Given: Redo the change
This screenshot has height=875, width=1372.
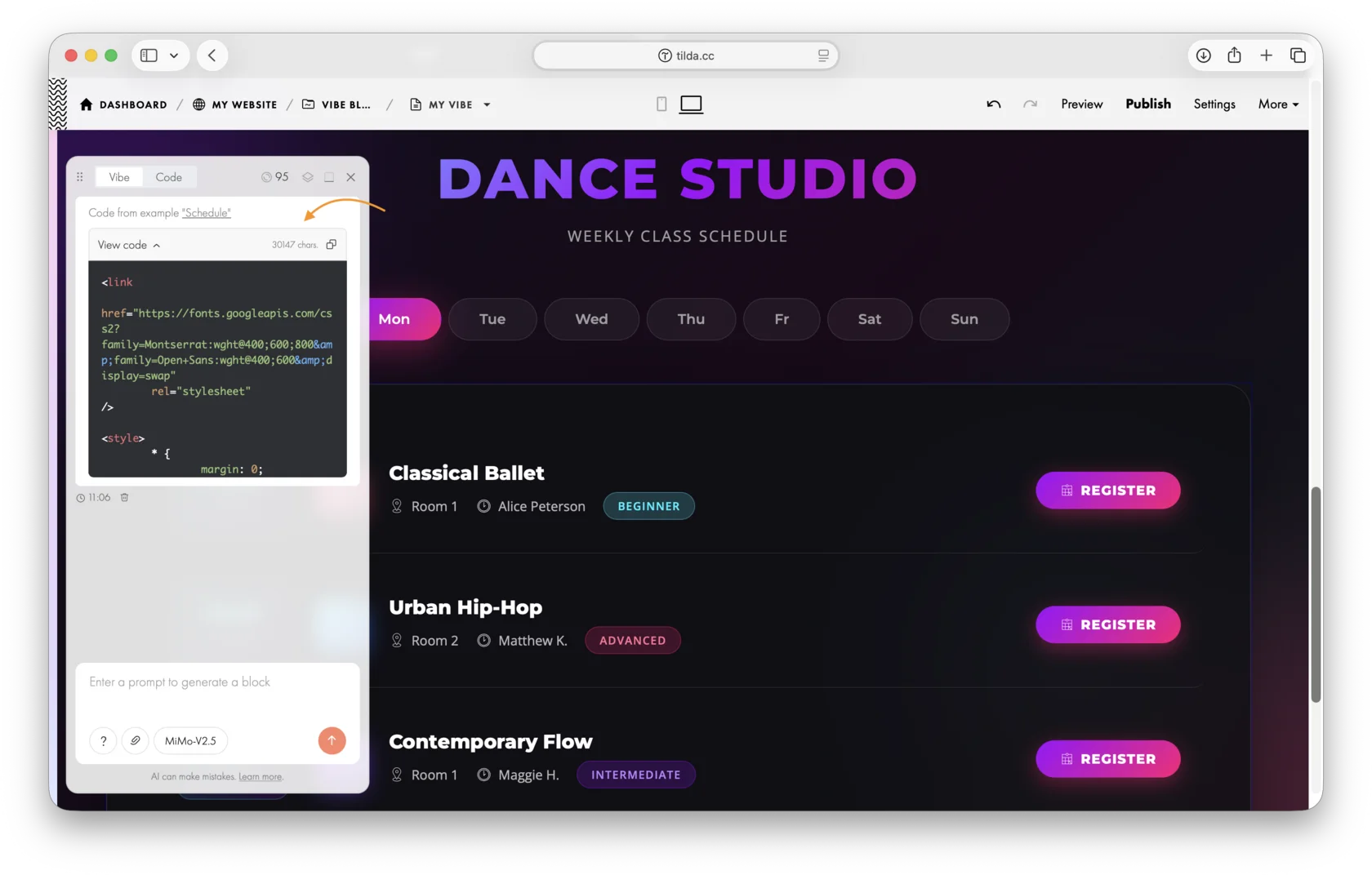Looking at the screenshot, I should pyautogui.click(x=1030, y=104).
